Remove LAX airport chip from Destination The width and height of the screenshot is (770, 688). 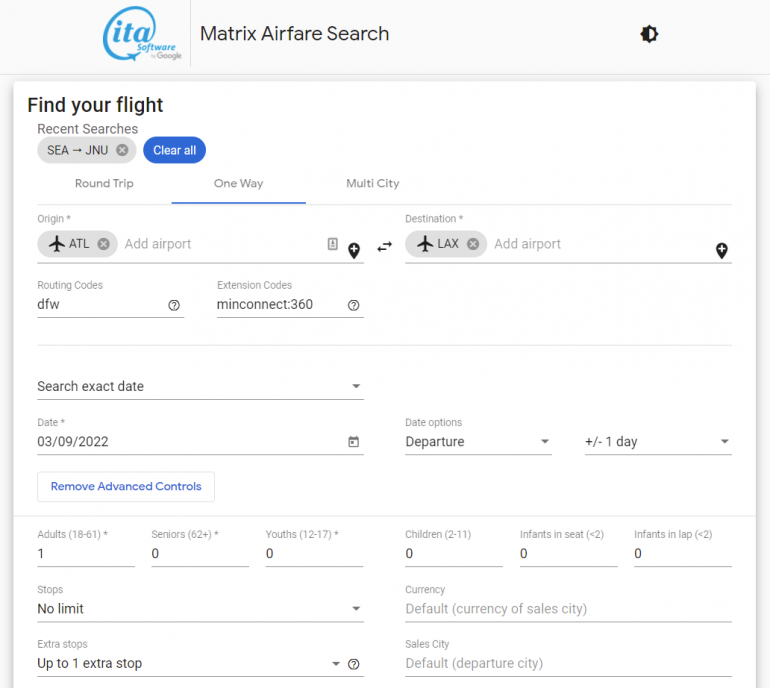(x=473, y=244)
